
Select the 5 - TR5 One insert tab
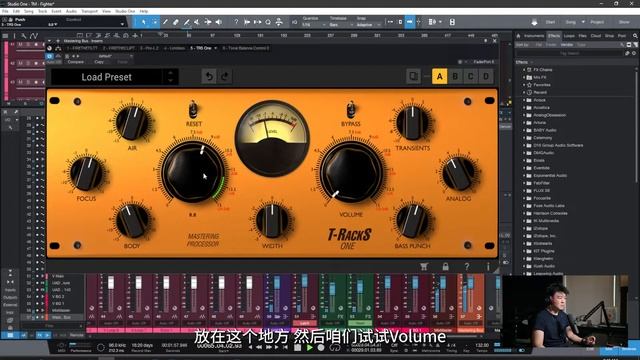(x=200, y=48)
